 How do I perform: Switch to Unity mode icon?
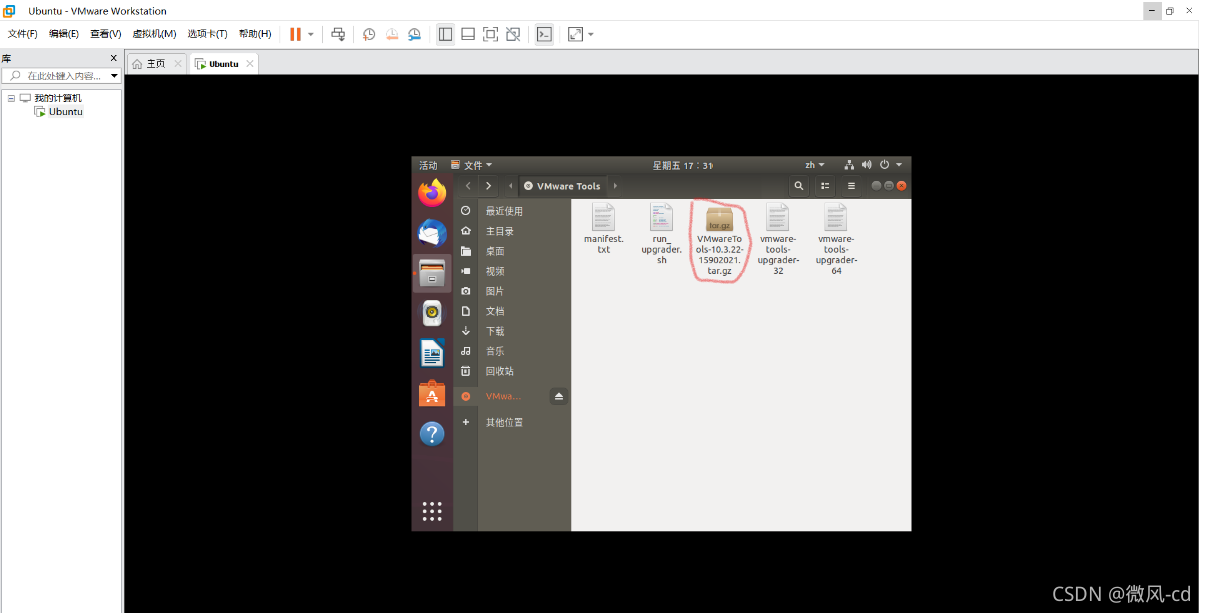pos(513,34)
